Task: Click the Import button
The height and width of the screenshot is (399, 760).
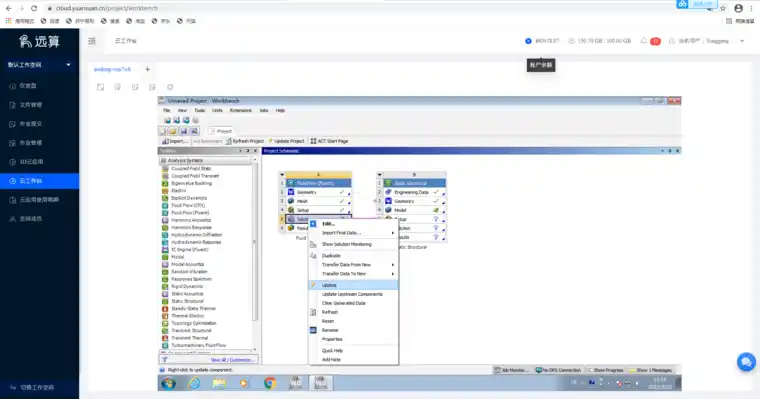Action: coord(174,141)
